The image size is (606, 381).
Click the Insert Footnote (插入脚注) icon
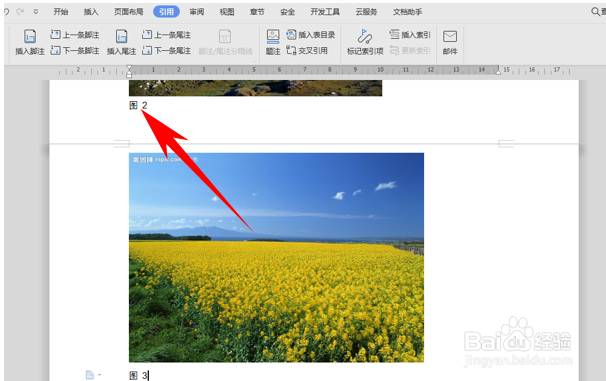pyautogui.click(x=30, y=37)
